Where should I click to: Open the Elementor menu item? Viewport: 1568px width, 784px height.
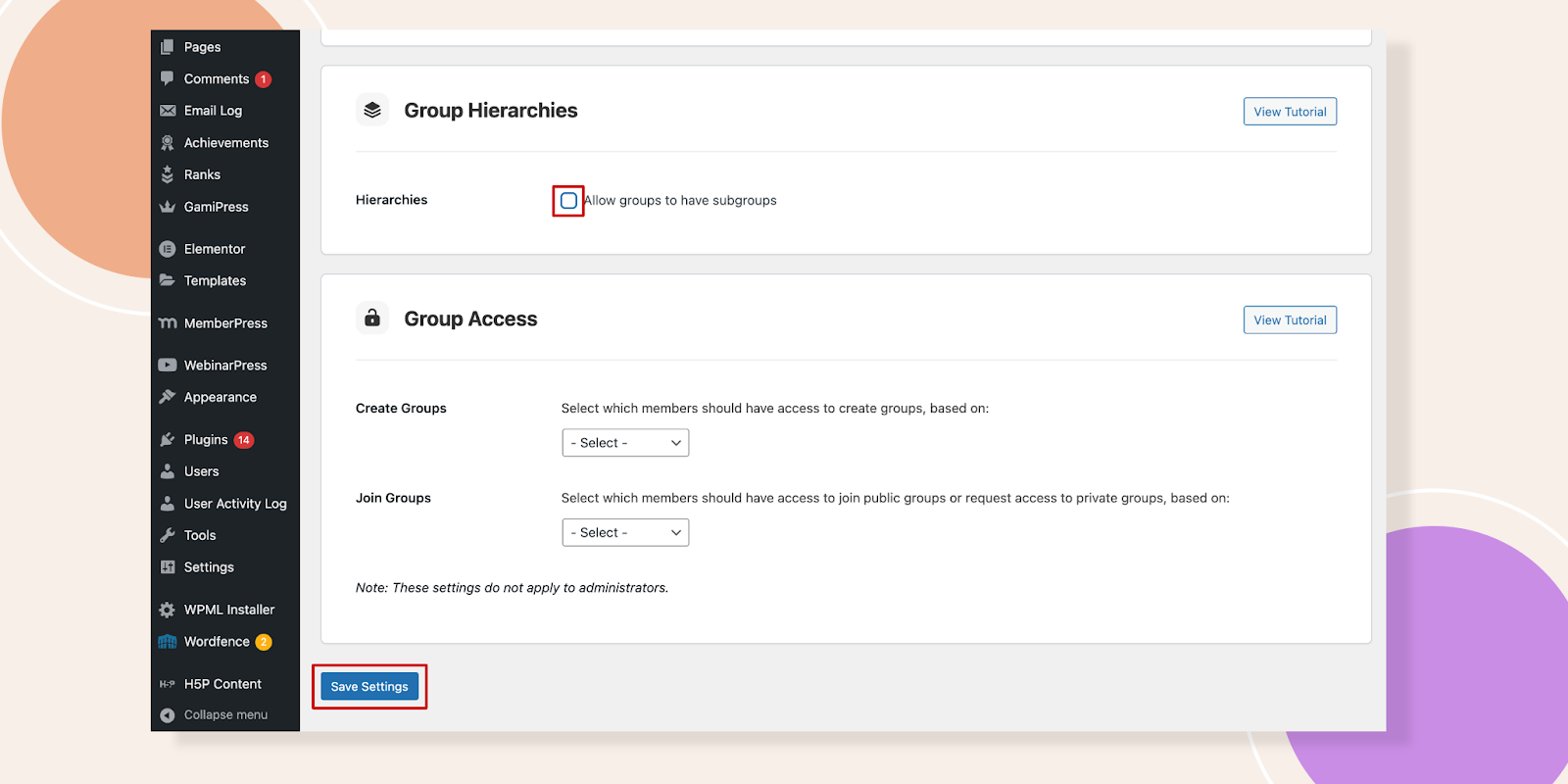[225, 249]
